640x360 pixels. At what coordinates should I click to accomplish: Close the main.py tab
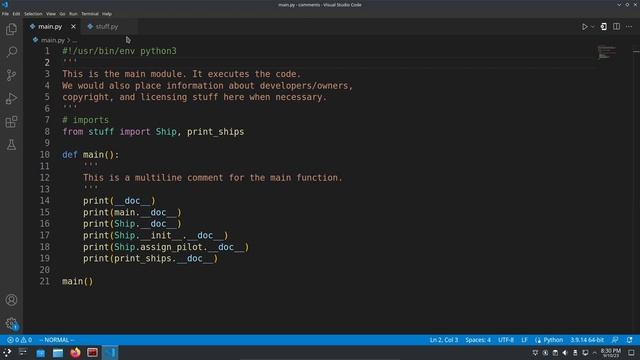click(x=73, y=27)
